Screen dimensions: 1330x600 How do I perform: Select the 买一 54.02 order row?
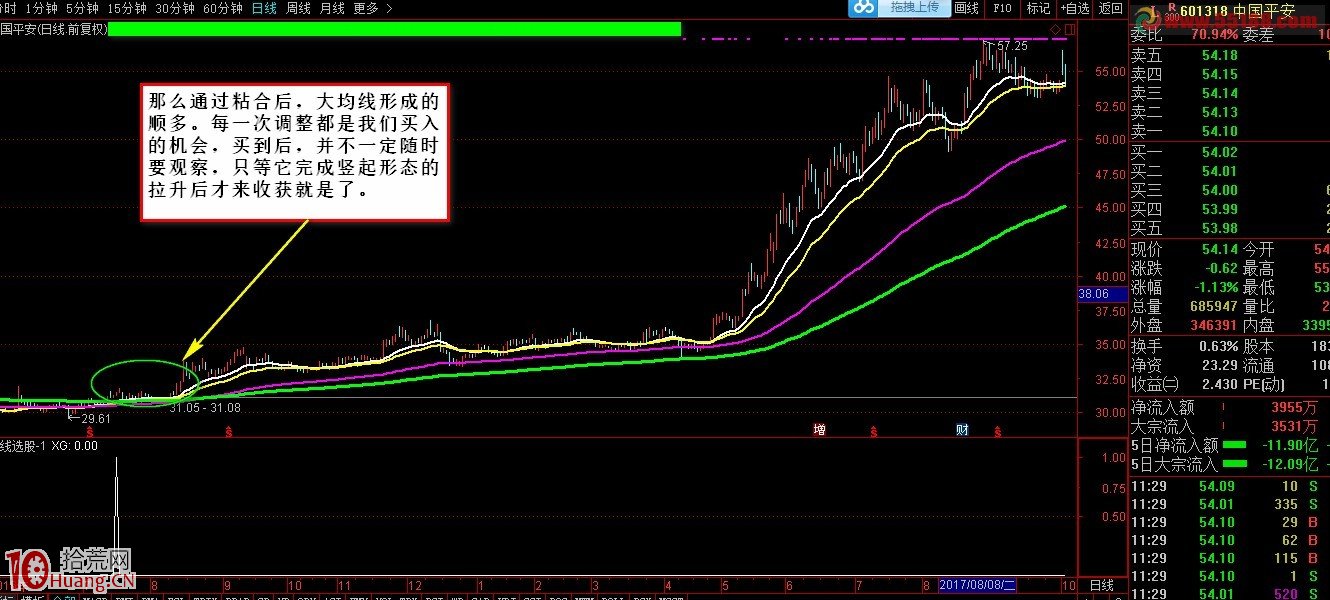[1229, 152]
